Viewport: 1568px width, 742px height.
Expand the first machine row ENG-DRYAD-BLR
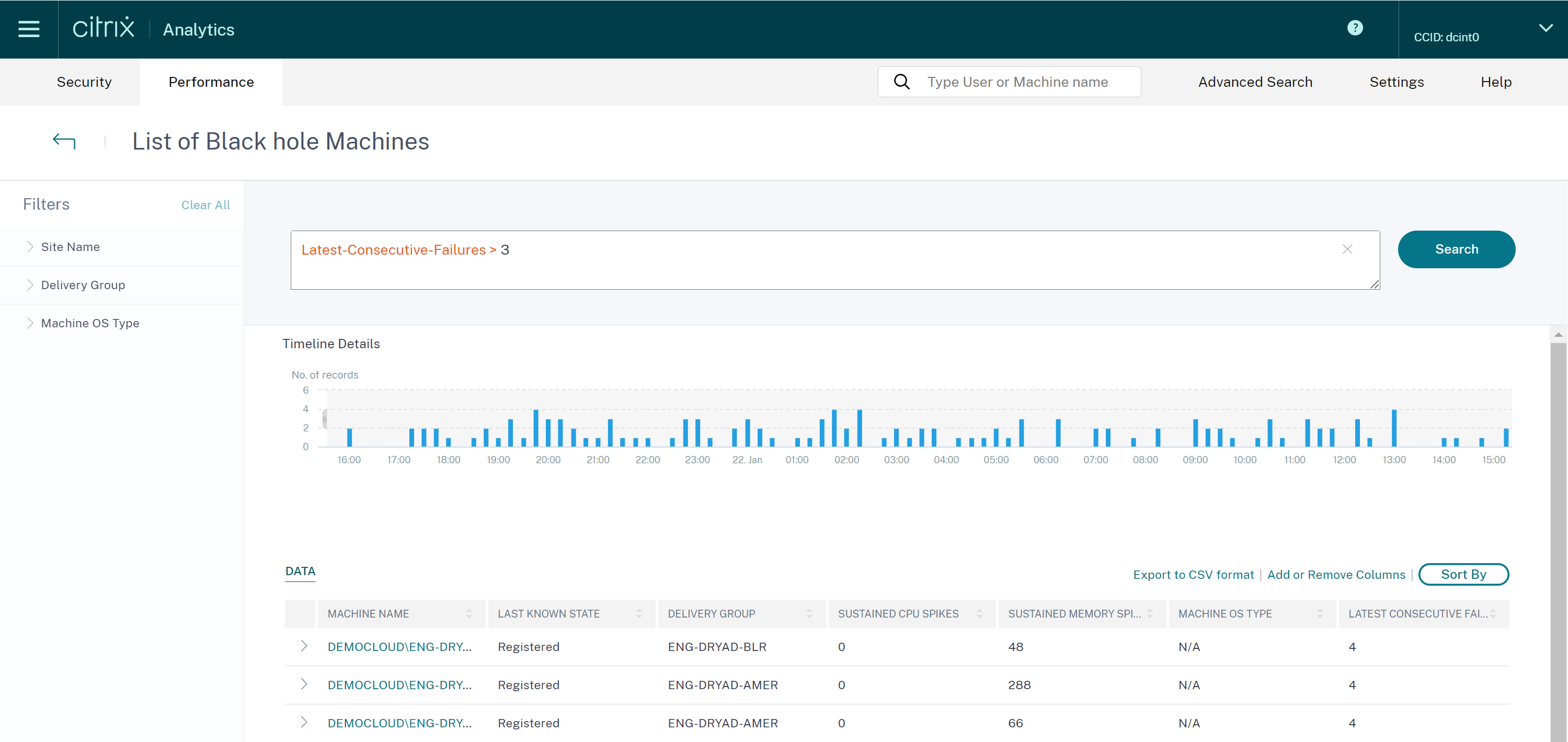(303, 646)
